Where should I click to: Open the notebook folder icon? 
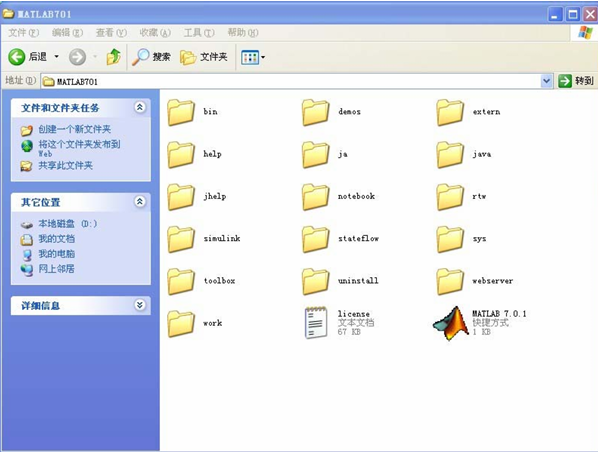[315, 197]
